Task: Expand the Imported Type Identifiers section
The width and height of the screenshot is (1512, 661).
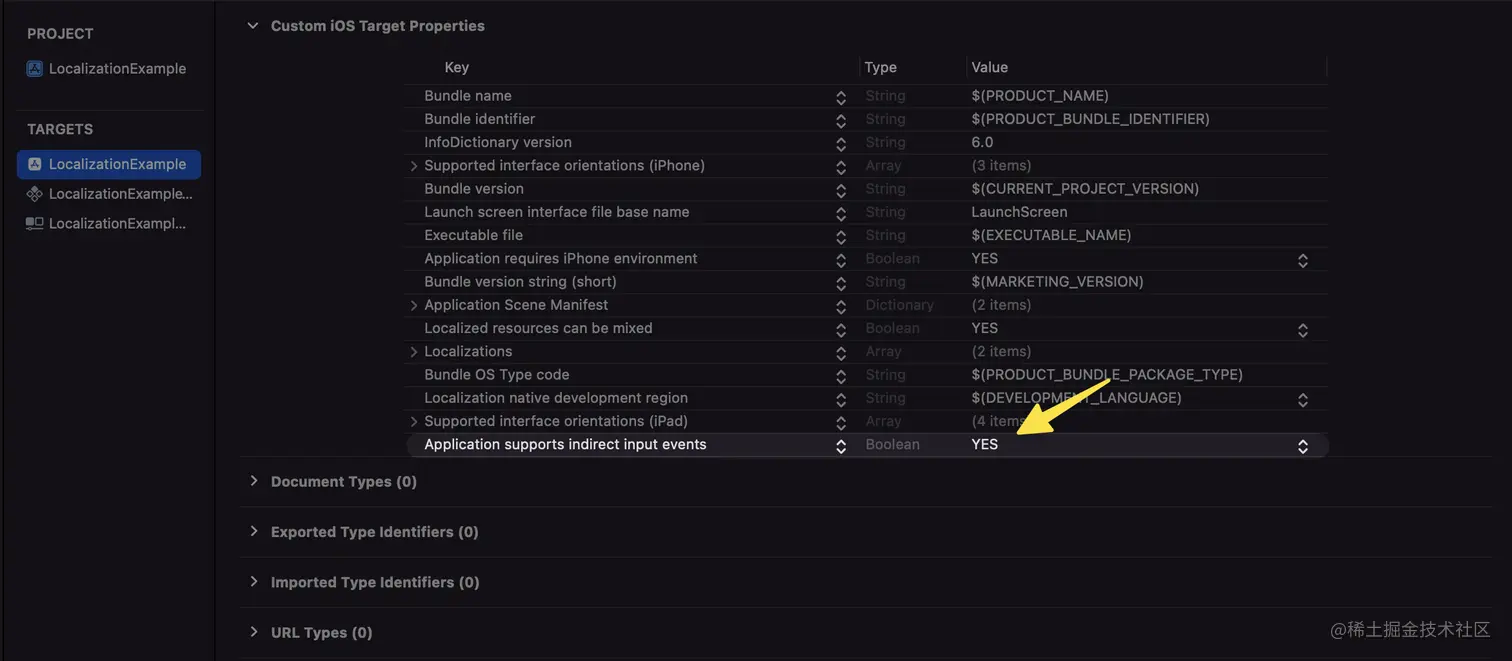Action: [253, 582]
